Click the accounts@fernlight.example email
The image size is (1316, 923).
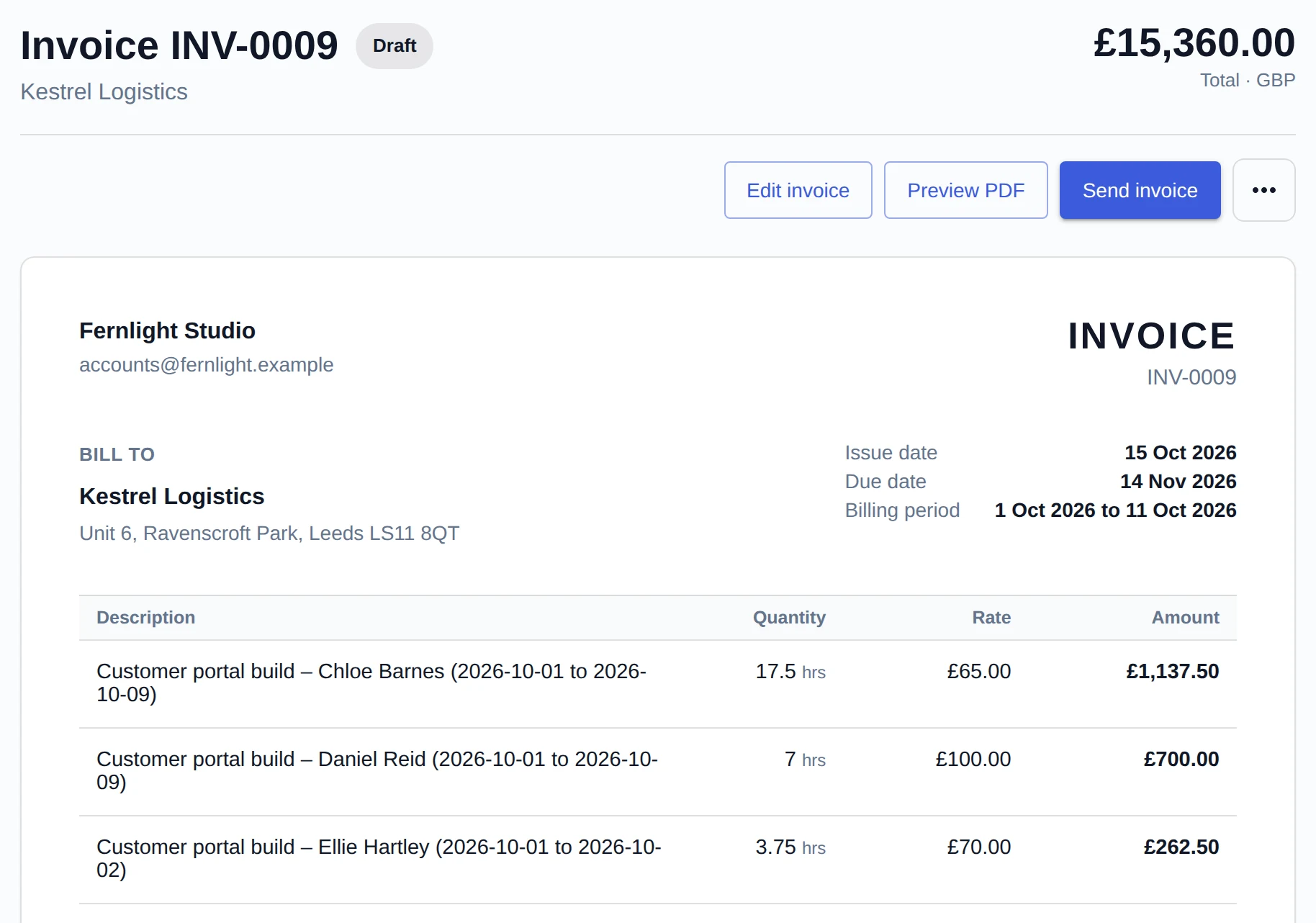(206, 365)
